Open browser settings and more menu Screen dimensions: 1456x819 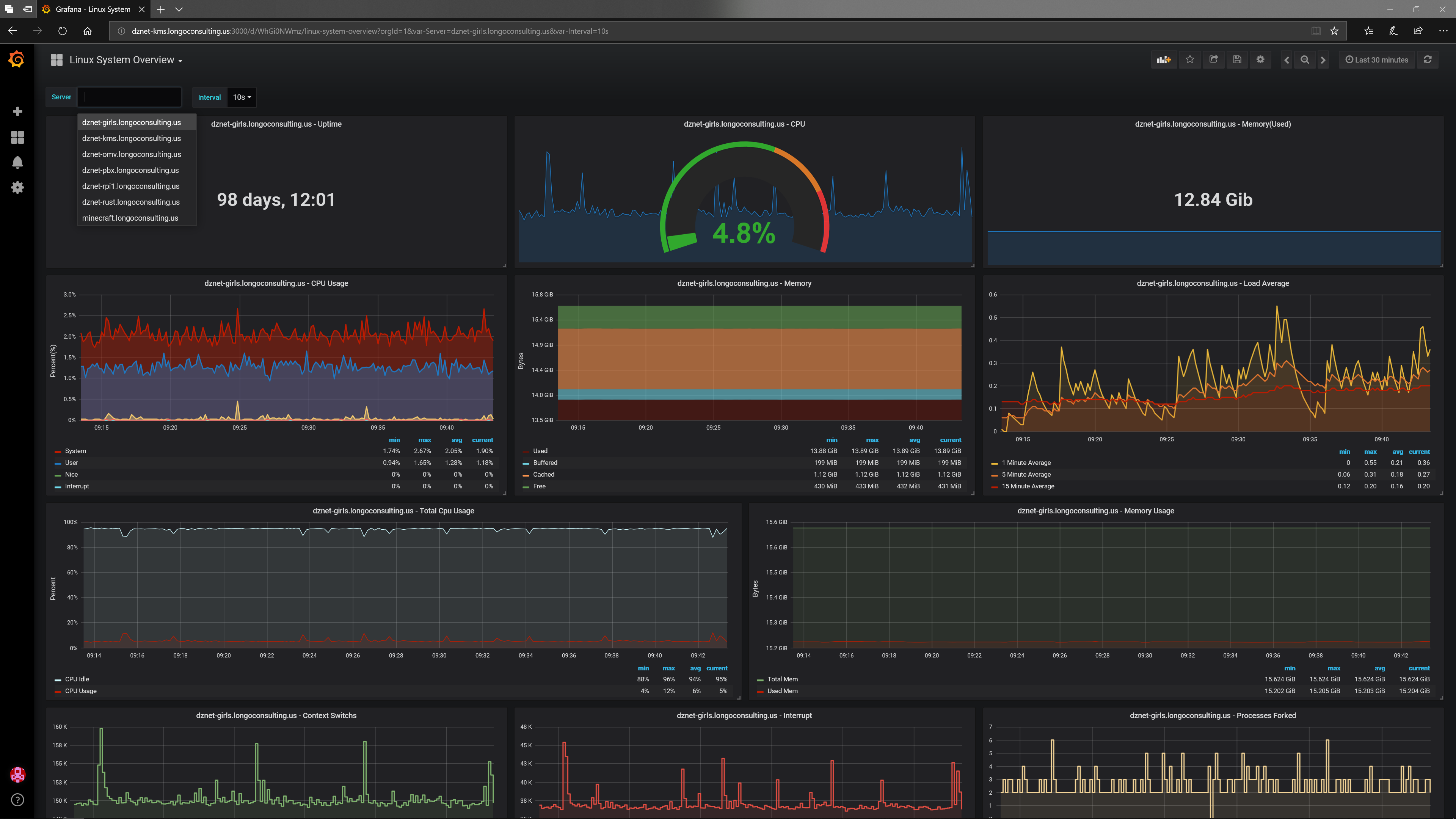tap(1443, 31)
